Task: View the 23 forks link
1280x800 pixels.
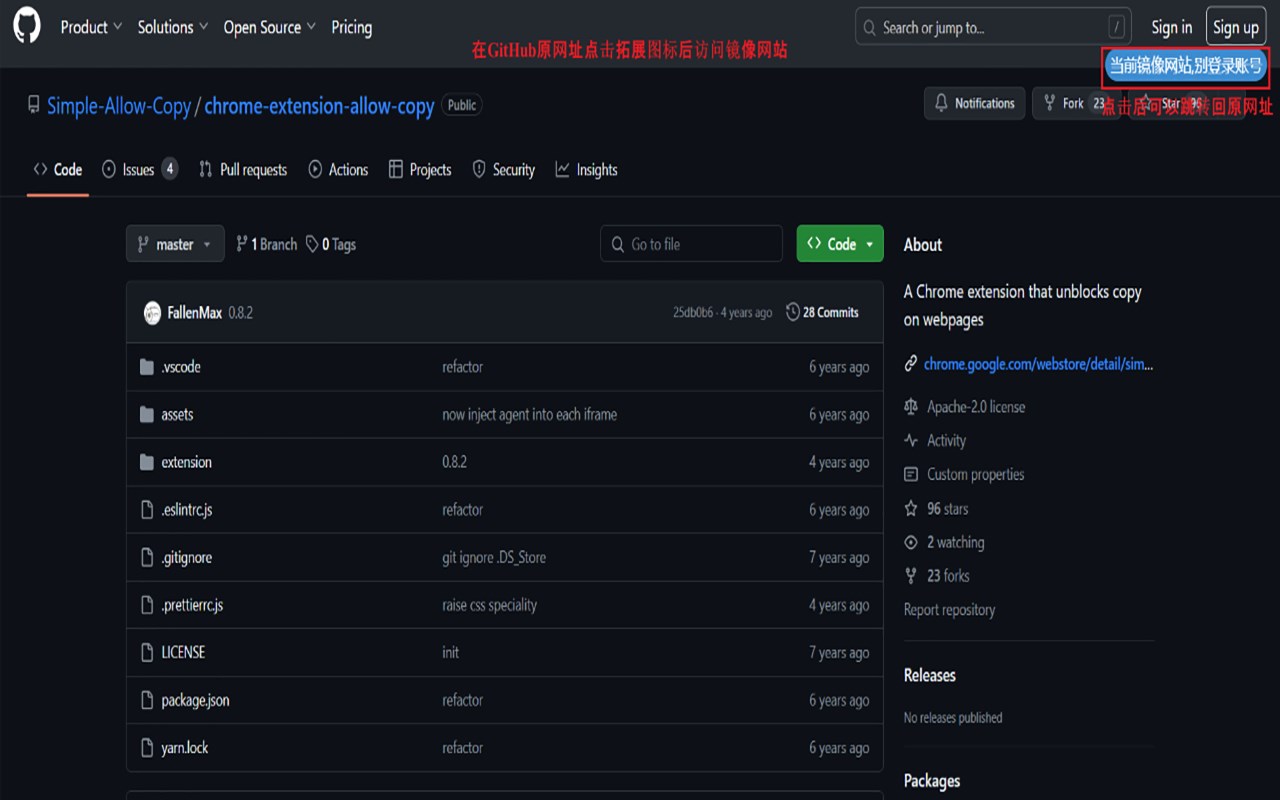Action: [948, 575]
